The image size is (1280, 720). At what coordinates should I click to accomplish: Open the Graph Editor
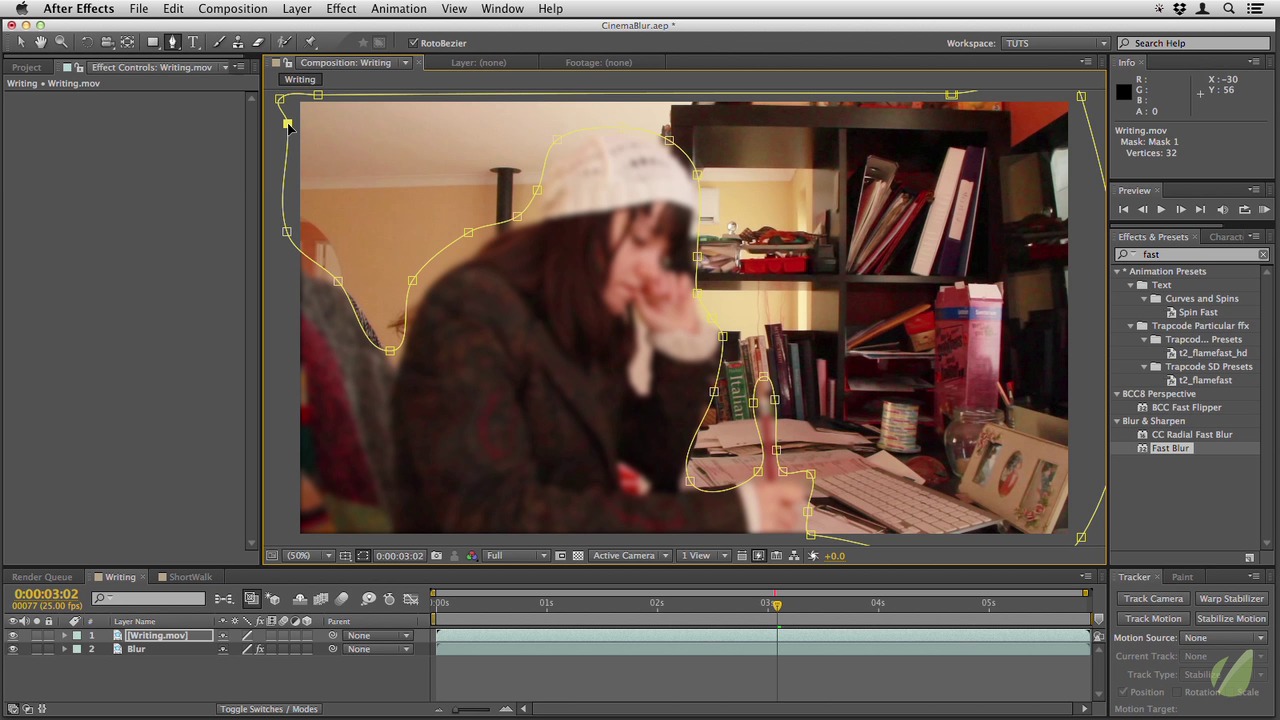[x=411, y=599]
